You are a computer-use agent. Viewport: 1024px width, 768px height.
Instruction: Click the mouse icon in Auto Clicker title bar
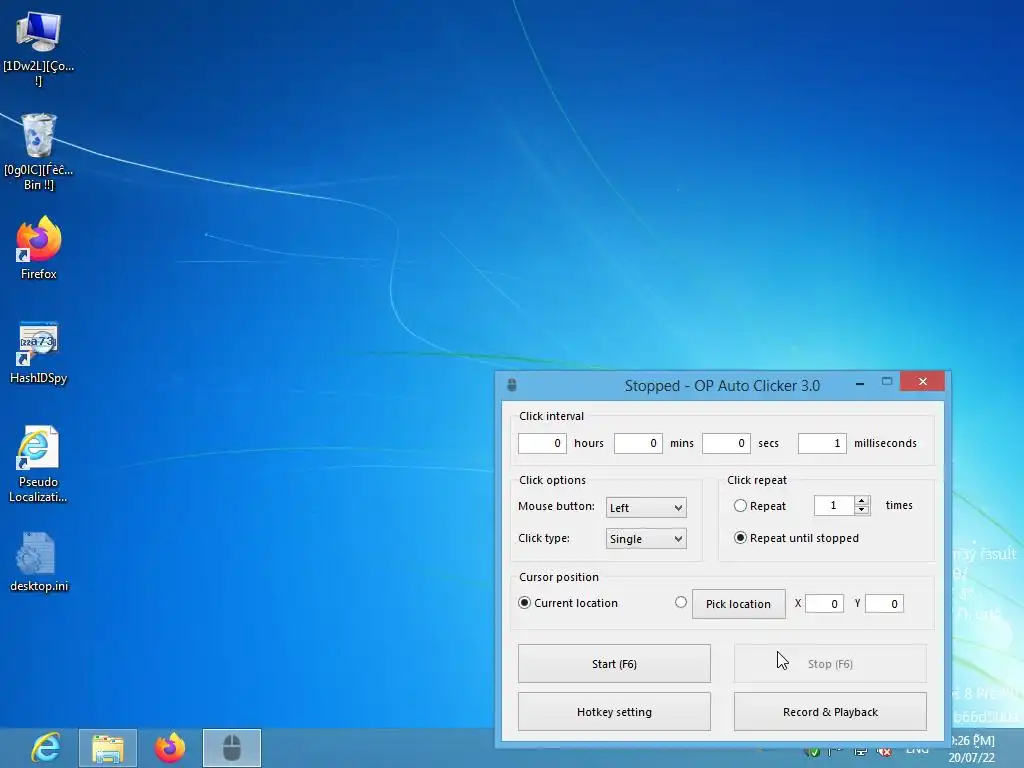(512, 385)
